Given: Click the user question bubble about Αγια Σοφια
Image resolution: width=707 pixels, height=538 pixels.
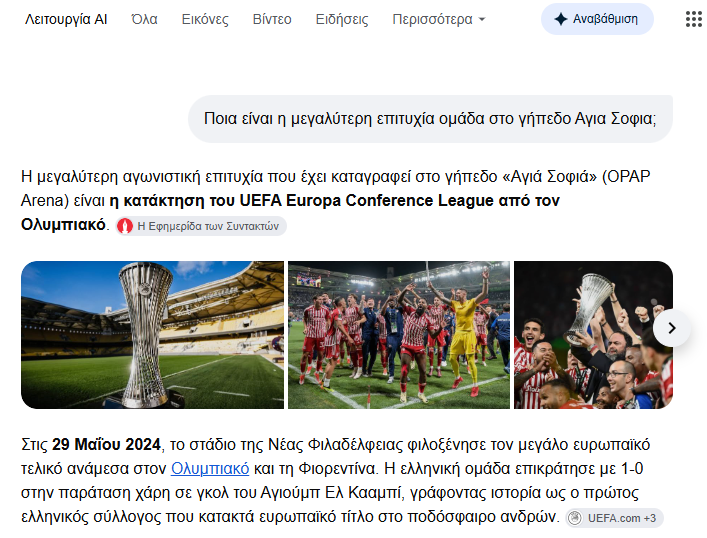Looking at the screenshot, I should [x=430, y=119].
